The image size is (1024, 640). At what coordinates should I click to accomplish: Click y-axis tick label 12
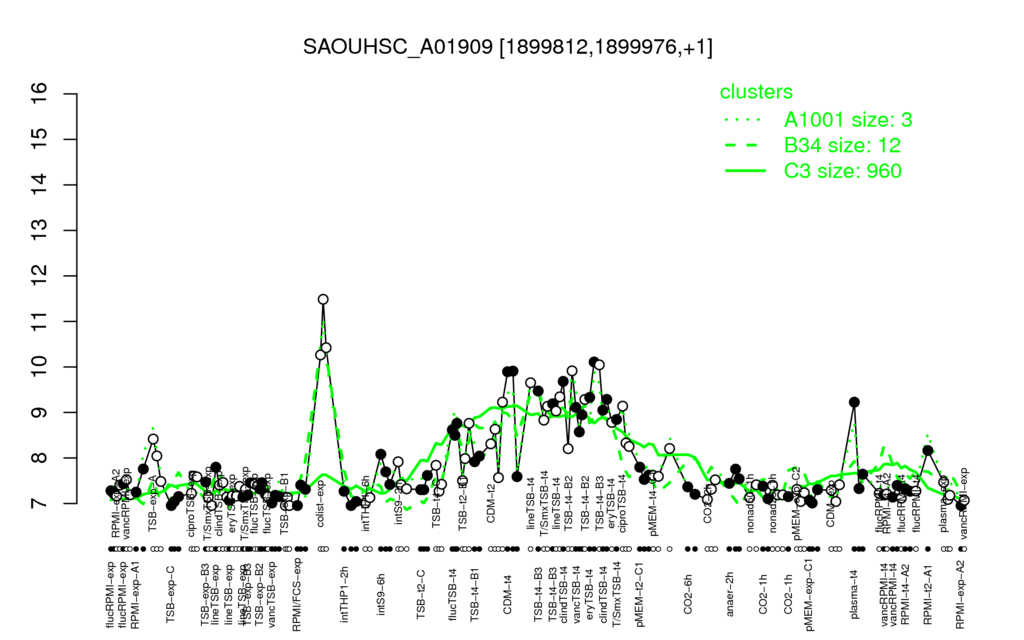point(39,276)
